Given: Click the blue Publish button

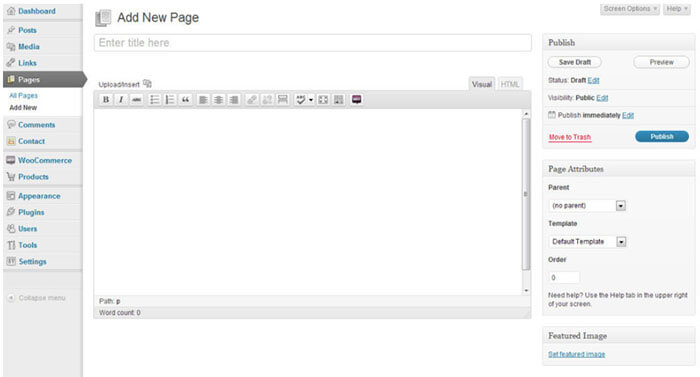Looking at the screenshot, I should coord(662,137).
